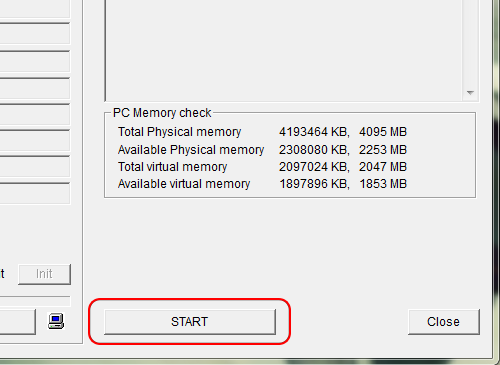Close the dialog with the Close button
The height and width of the screenshot is (365, 500).
click(x=444, y=322)
